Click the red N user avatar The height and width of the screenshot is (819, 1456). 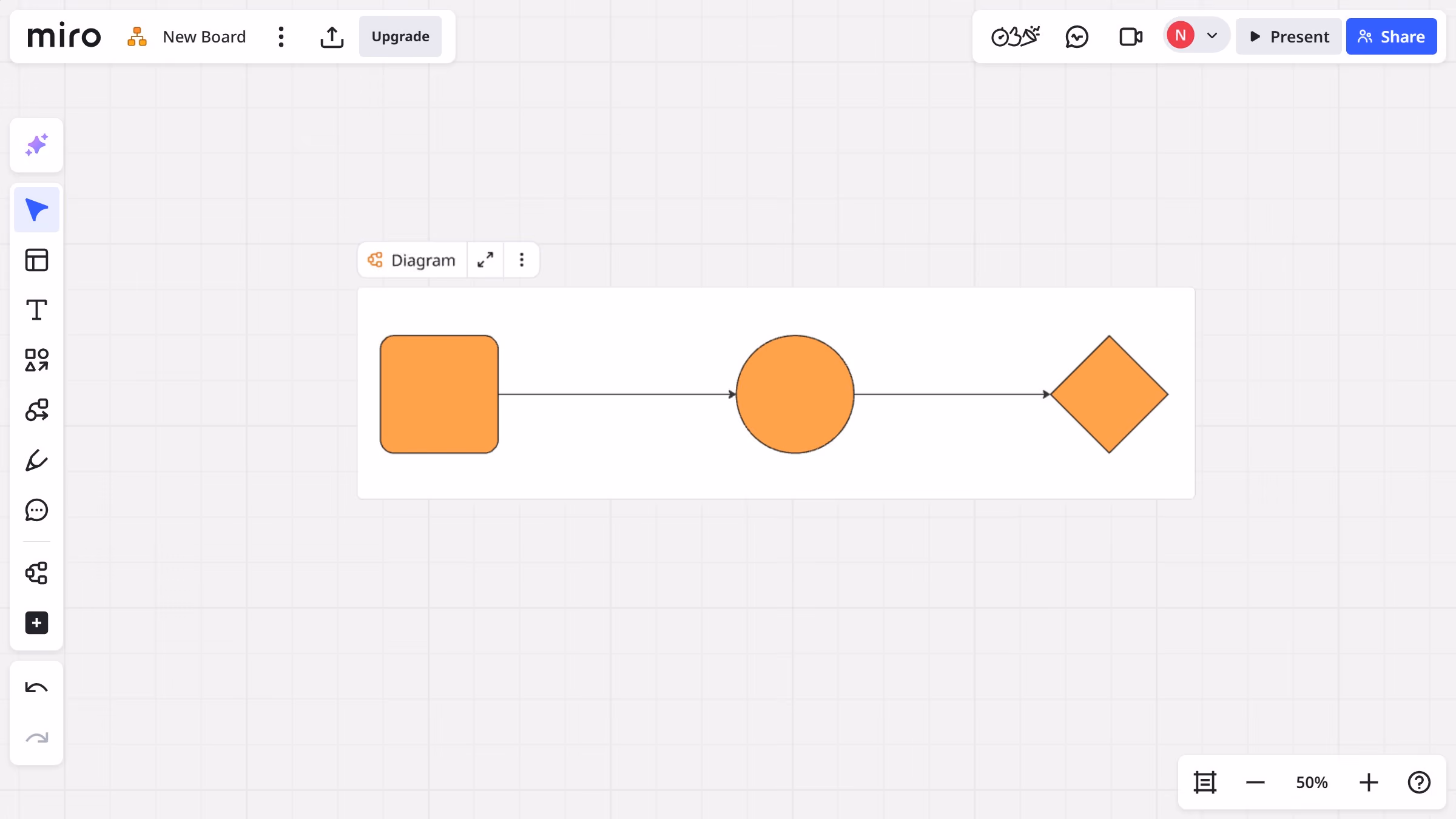[1181, 35]
